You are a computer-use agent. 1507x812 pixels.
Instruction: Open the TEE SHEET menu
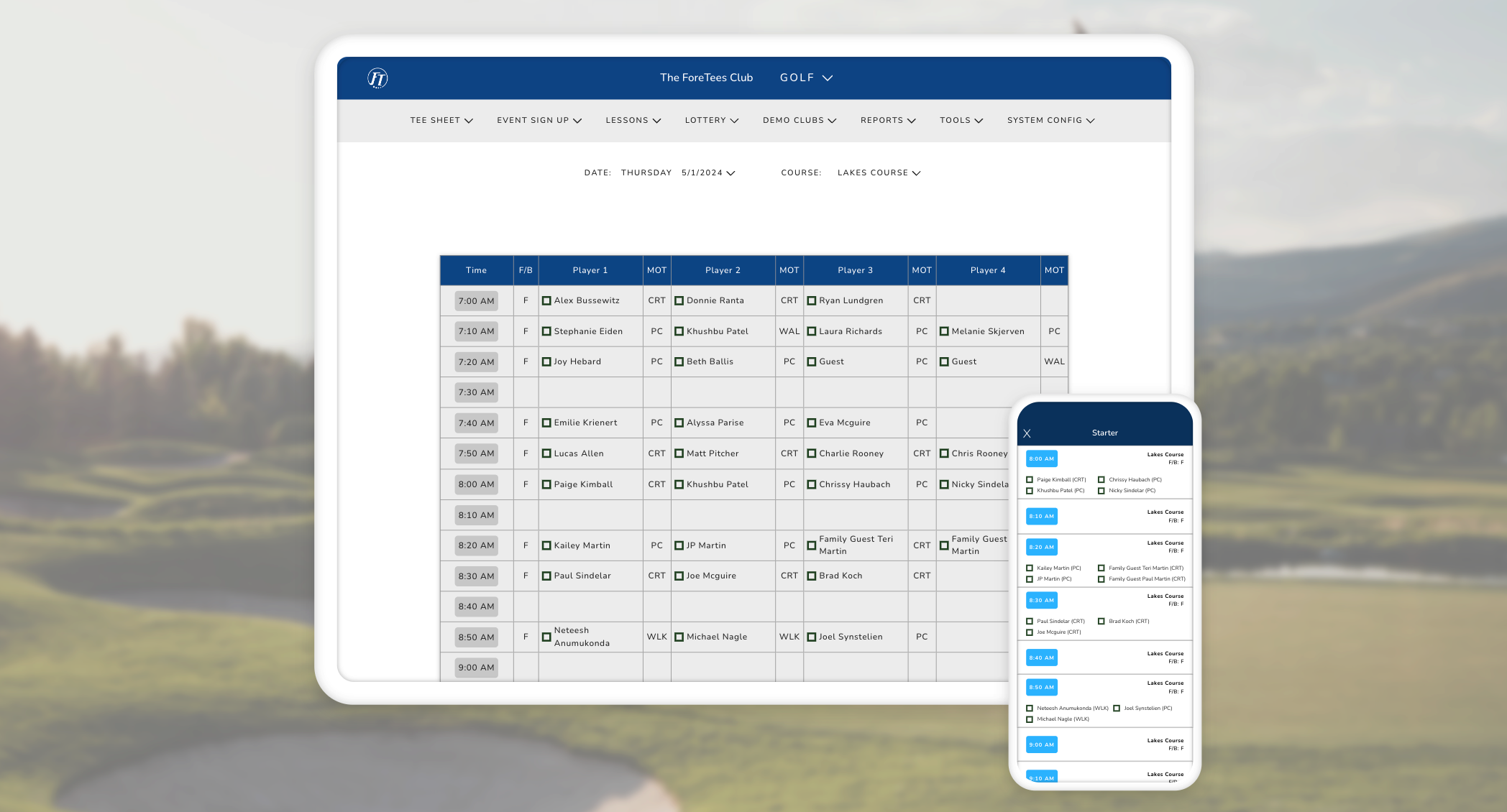tap(441, 121)
